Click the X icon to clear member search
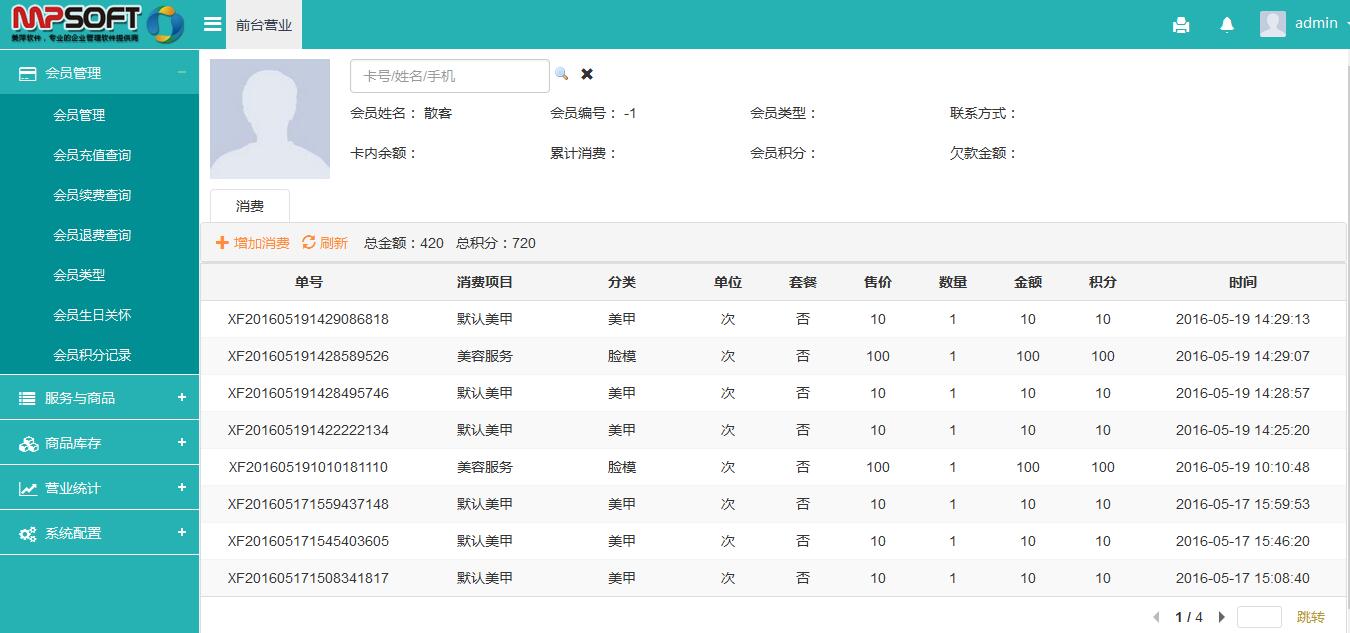This screenshot has height=633, width=1350. pos(587,73)
